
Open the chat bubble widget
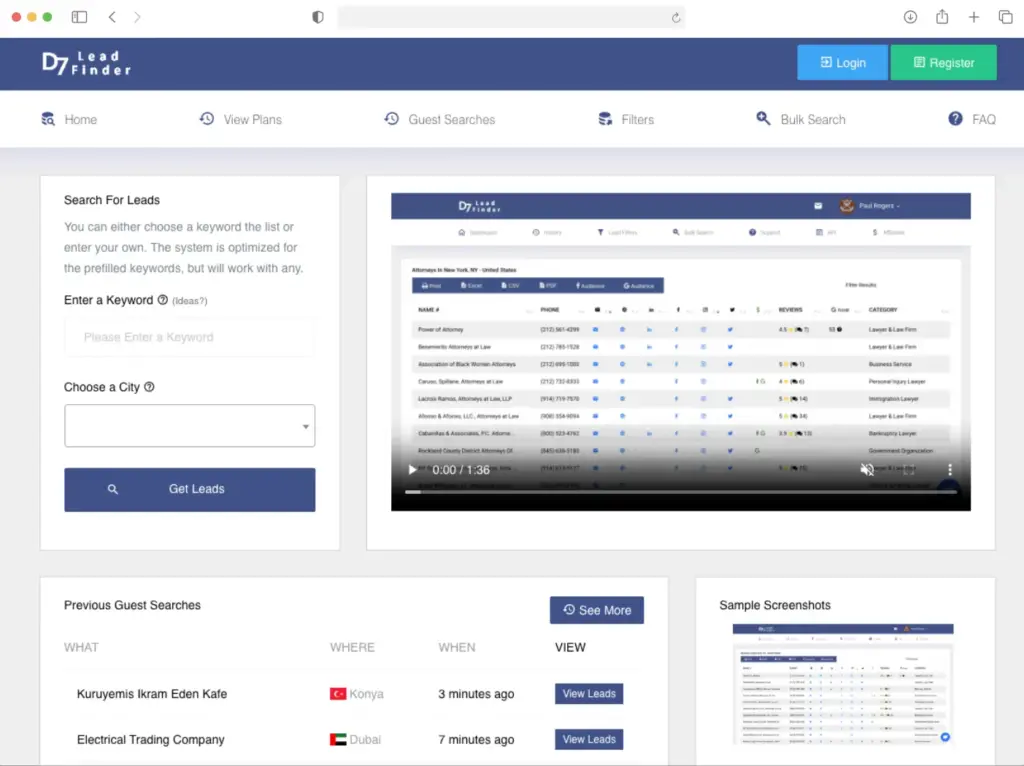tap(945, 737)
